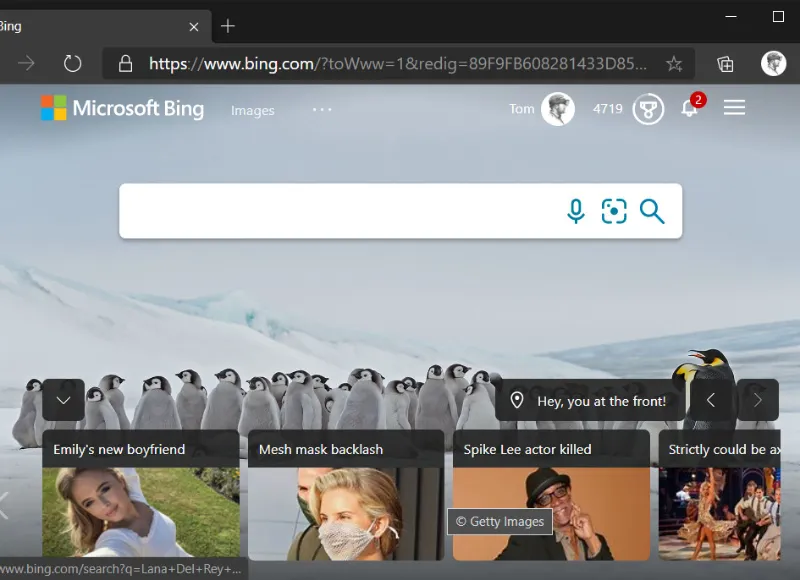The image size is (800, 580).
Task: Switch to Images search
Action: pyautogui.click(x=252, y=110)
